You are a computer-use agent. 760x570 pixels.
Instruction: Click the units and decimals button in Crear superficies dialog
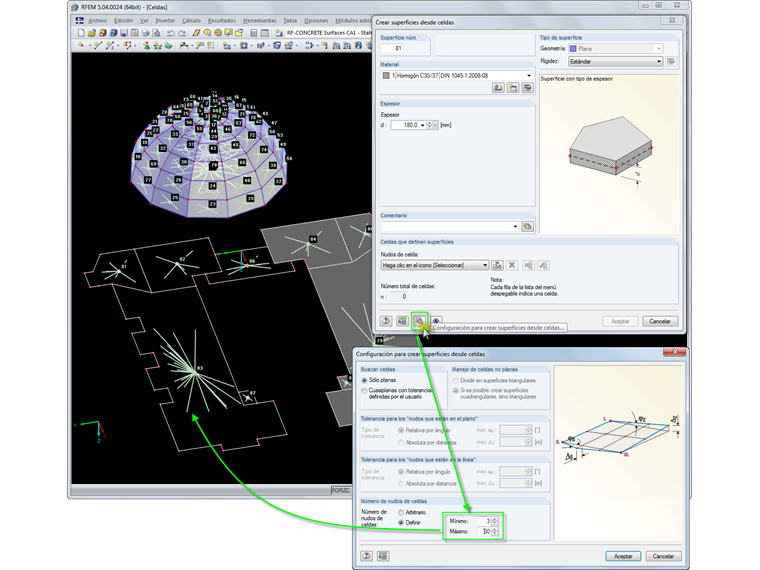[x=402, y=321]
